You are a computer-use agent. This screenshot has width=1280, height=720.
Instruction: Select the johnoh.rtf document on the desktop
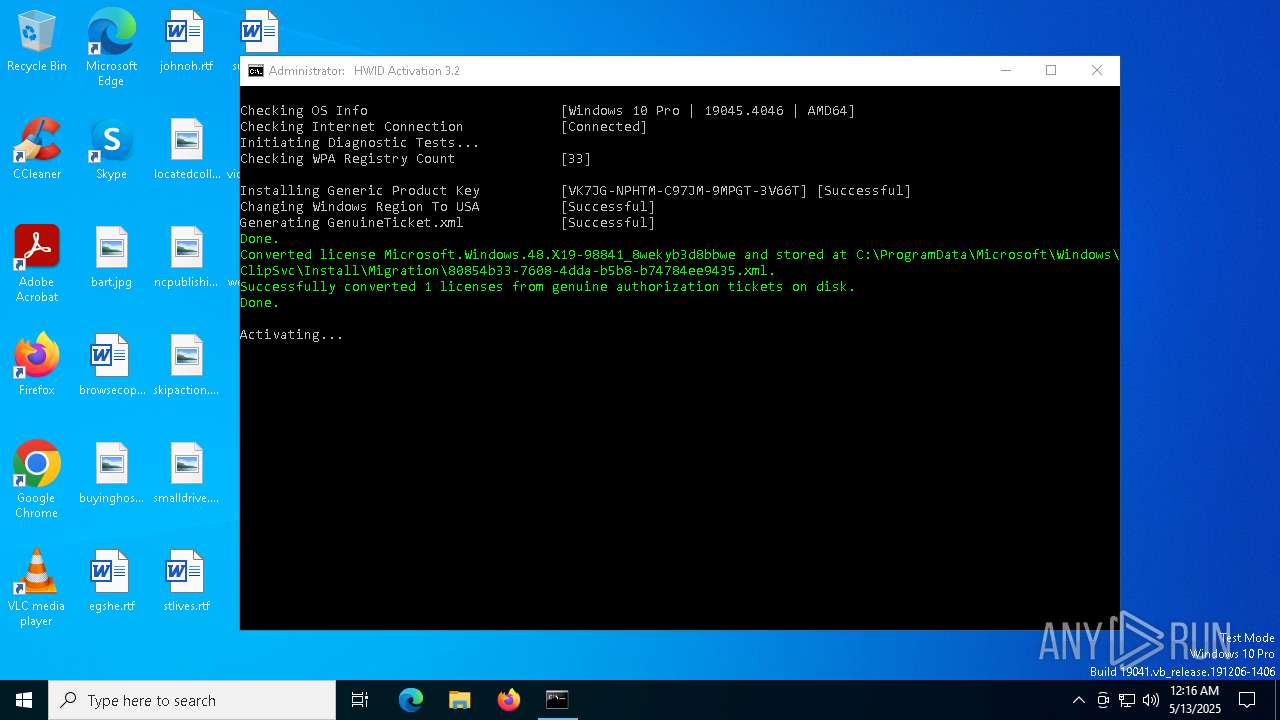[x=186, y=42]
